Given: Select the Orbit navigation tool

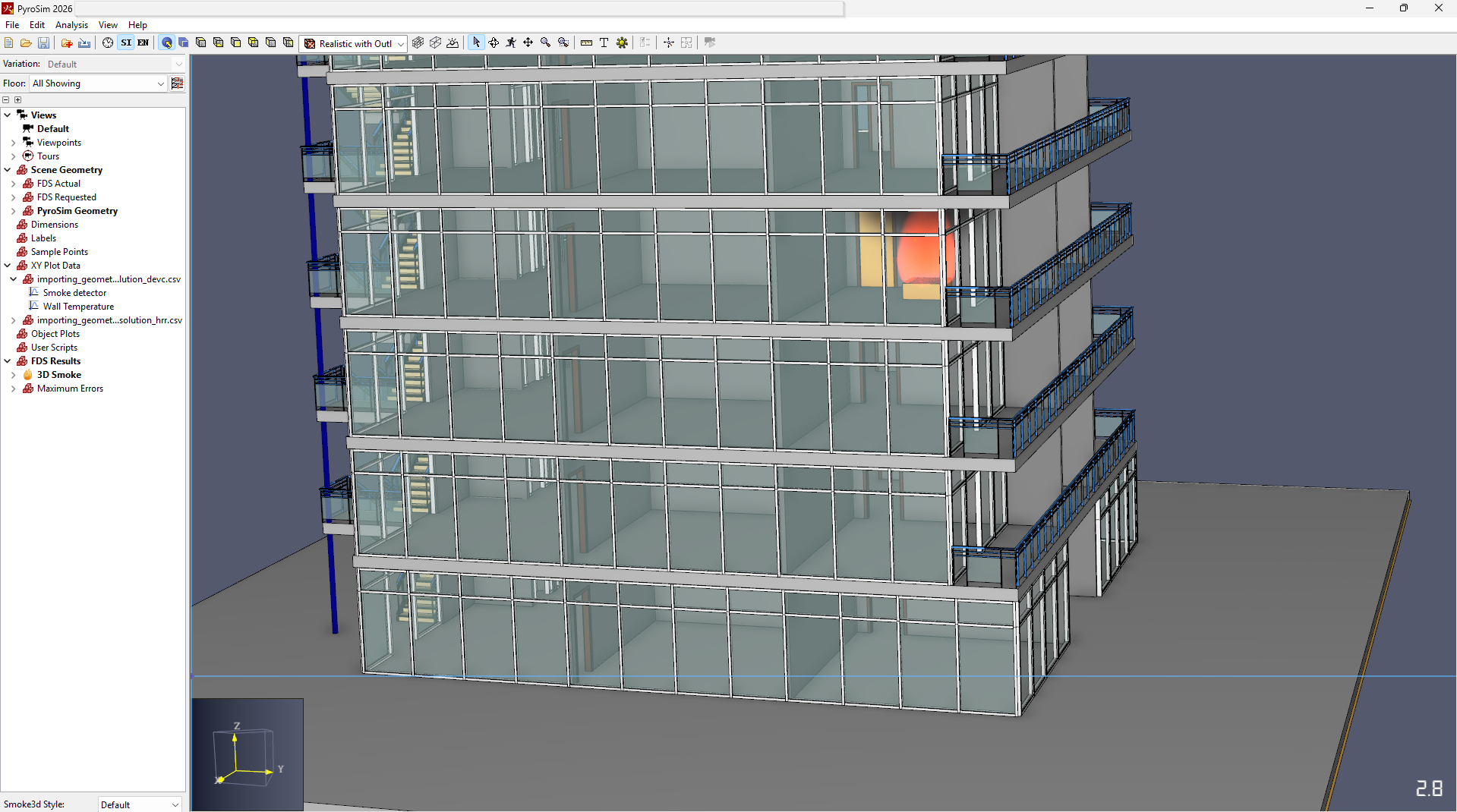Looking at the screenshot, I should [494, 43].
